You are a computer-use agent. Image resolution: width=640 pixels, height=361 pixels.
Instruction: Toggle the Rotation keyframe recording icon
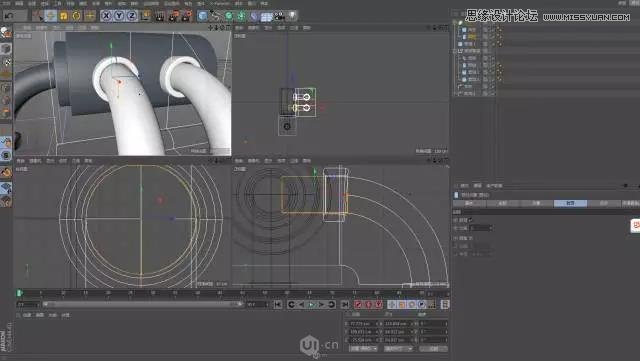[411, 304]
